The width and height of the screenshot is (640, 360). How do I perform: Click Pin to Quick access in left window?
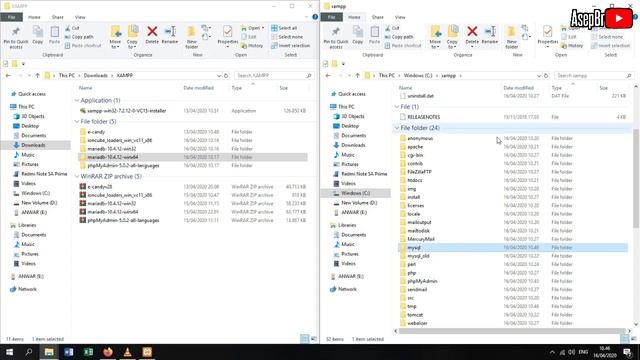point(16,38)
